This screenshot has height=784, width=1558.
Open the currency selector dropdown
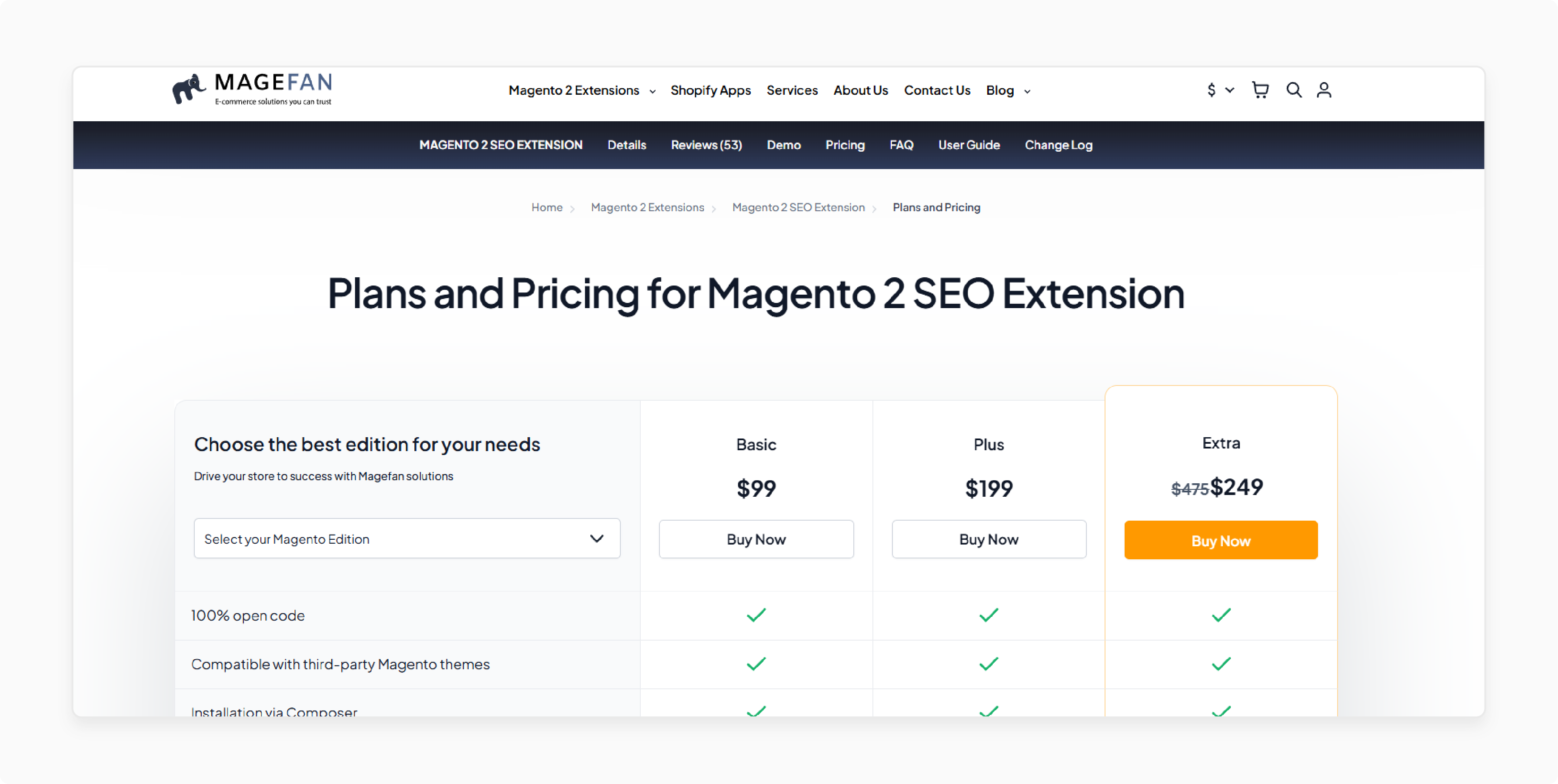1220,90
